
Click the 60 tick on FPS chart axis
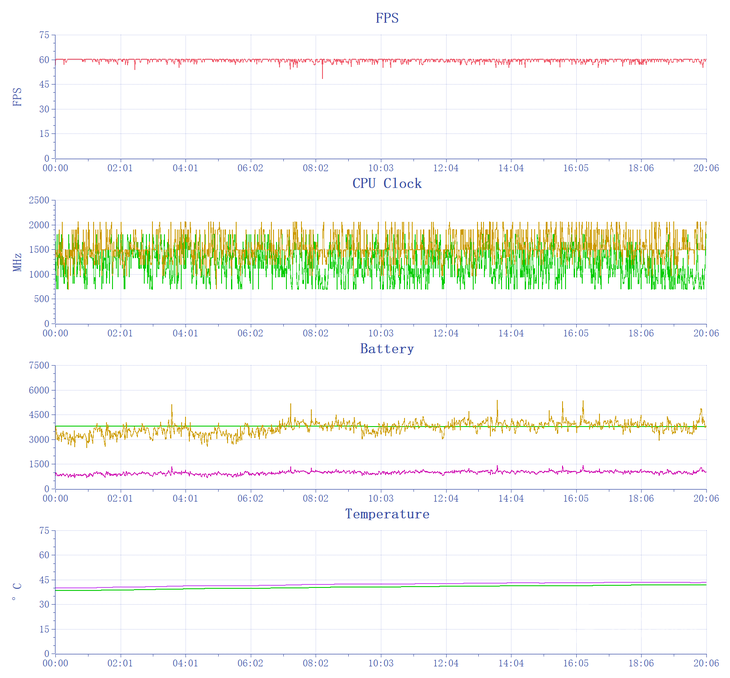point(43,60)
